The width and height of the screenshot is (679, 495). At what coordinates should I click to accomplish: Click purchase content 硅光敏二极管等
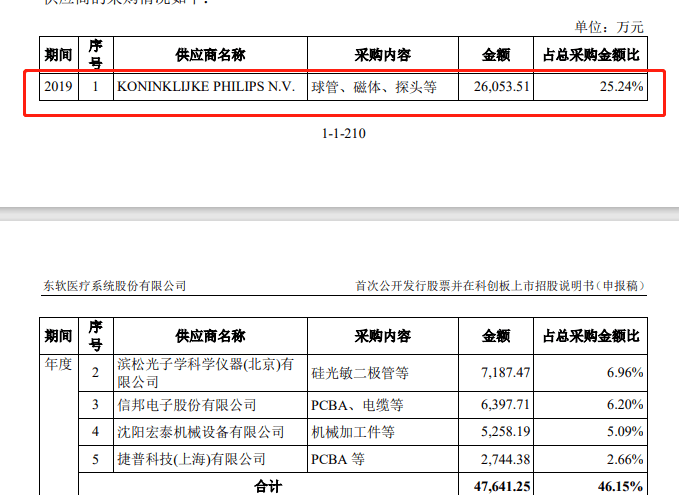pyautogui.click(x=360, y=373)
